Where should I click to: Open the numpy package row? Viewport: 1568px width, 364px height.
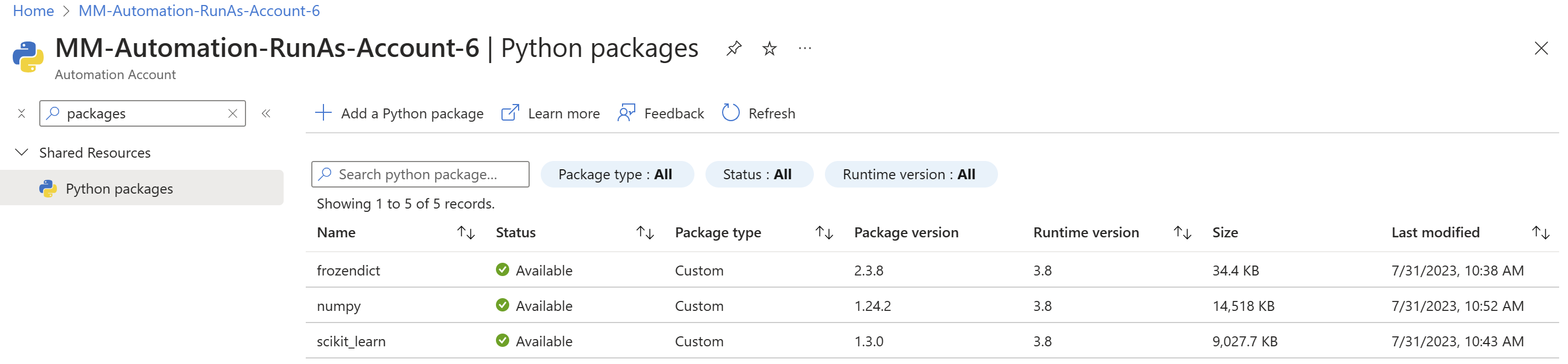click(x=339, y=306)
